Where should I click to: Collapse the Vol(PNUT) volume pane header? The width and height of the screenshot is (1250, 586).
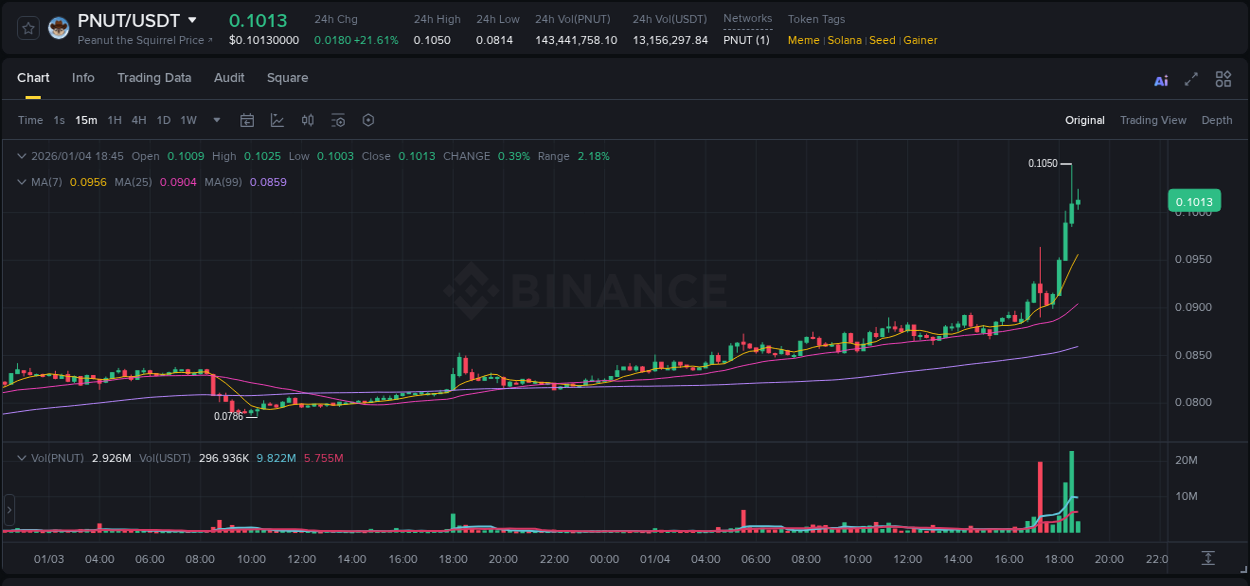[22, 458]
